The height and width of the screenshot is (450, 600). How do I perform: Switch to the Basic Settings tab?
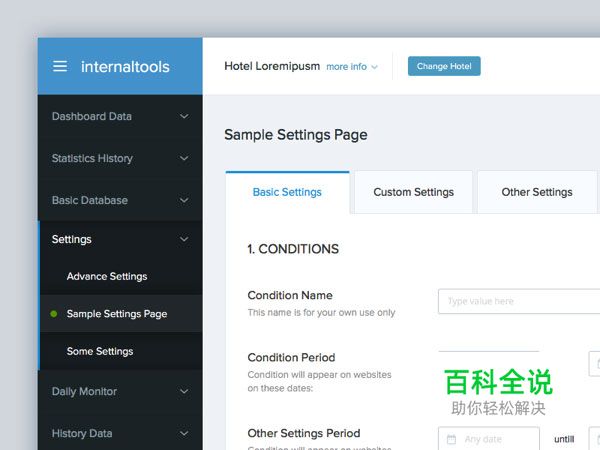(x=287, y=192)
